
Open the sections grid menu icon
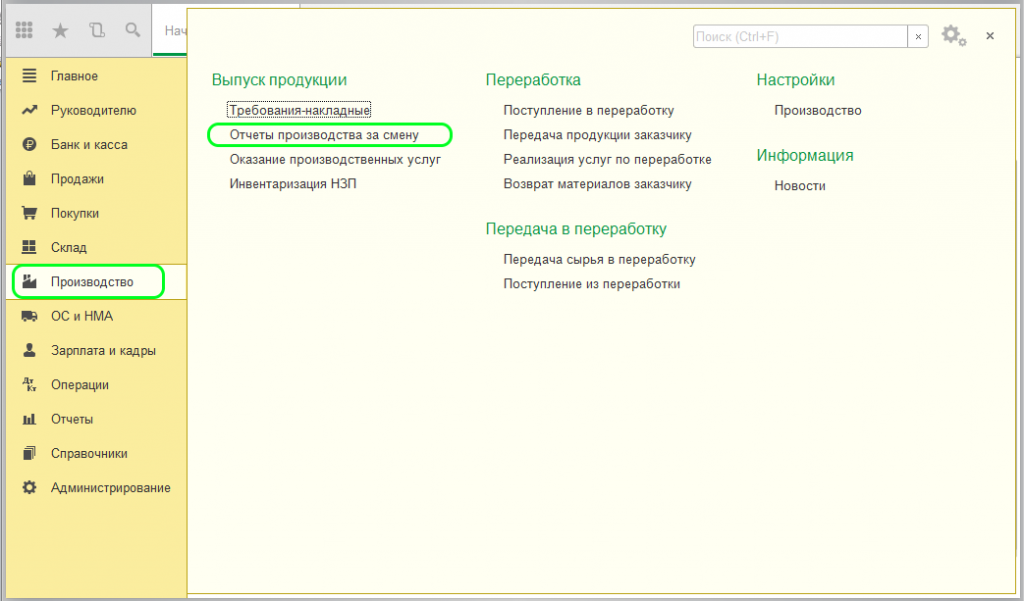tap(25, 31)
